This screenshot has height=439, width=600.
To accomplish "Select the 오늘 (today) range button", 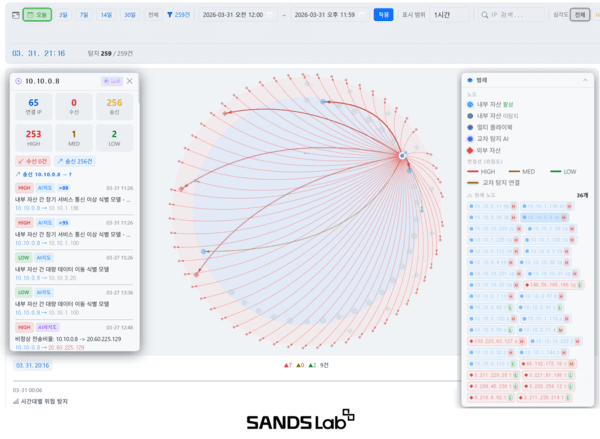I will (x=37, y=15).
